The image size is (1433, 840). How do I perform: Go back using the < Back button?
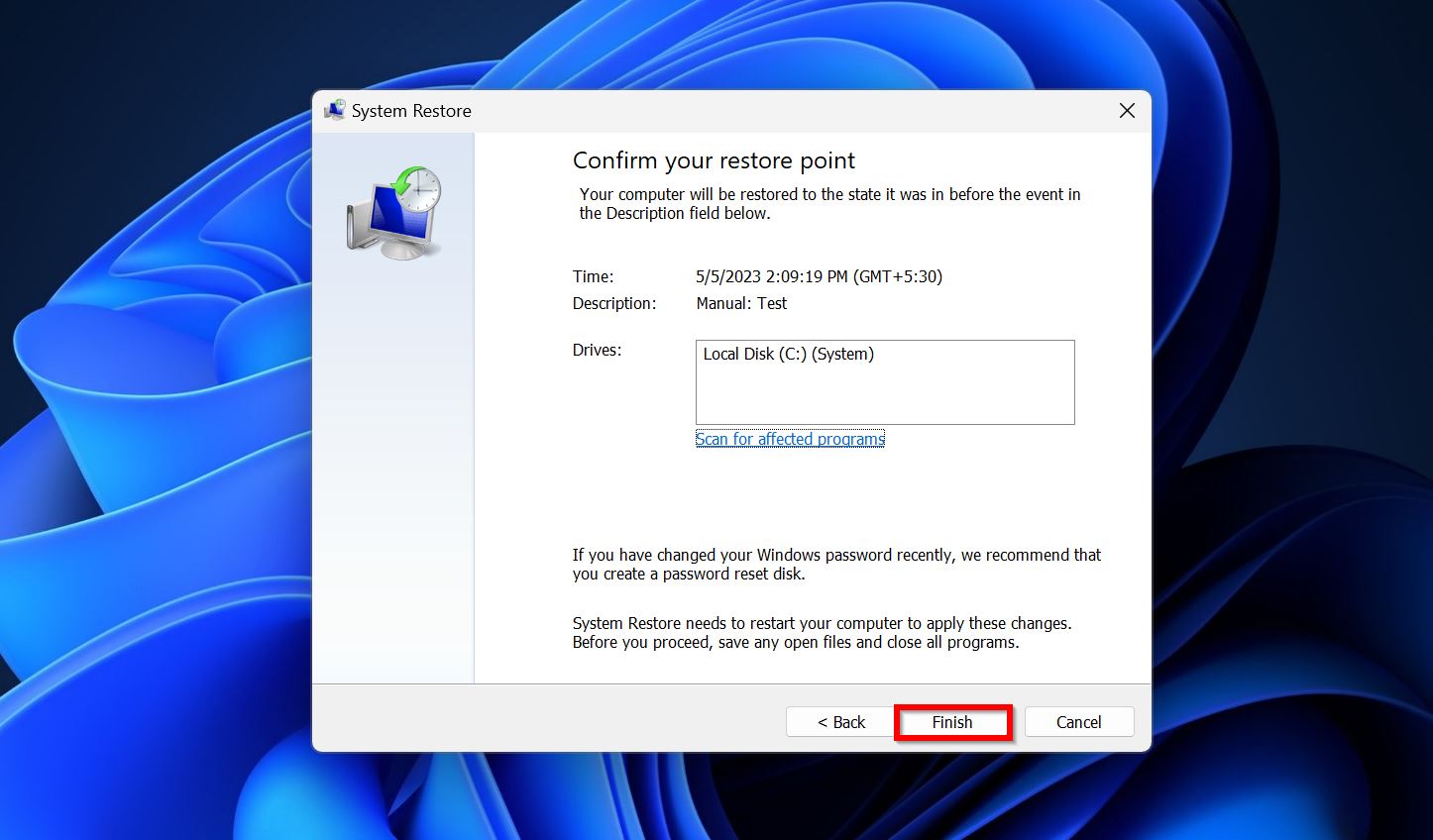(x=840, y=722)
